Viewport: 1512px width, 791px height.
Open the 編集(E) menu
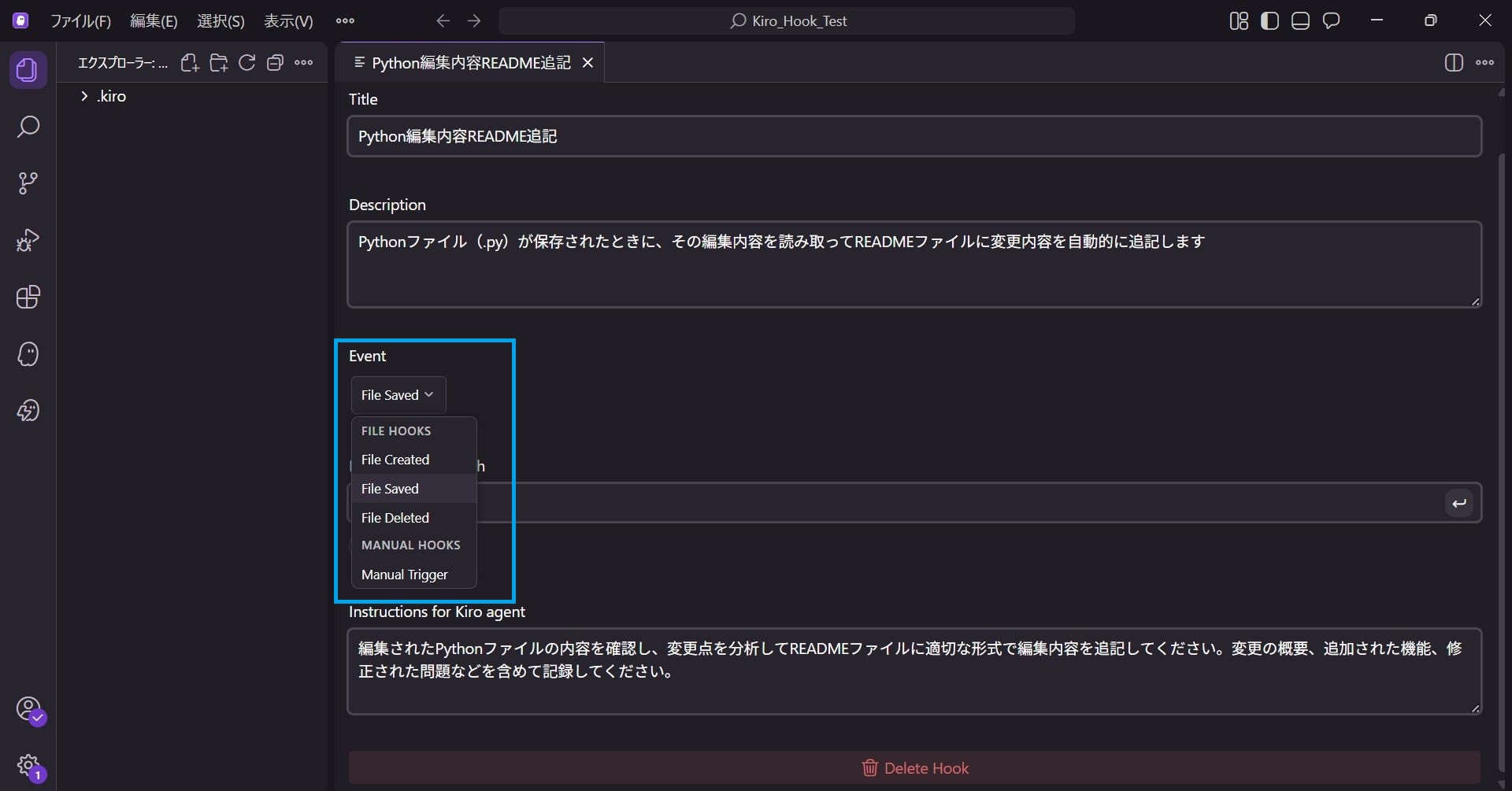coord(154,21)
